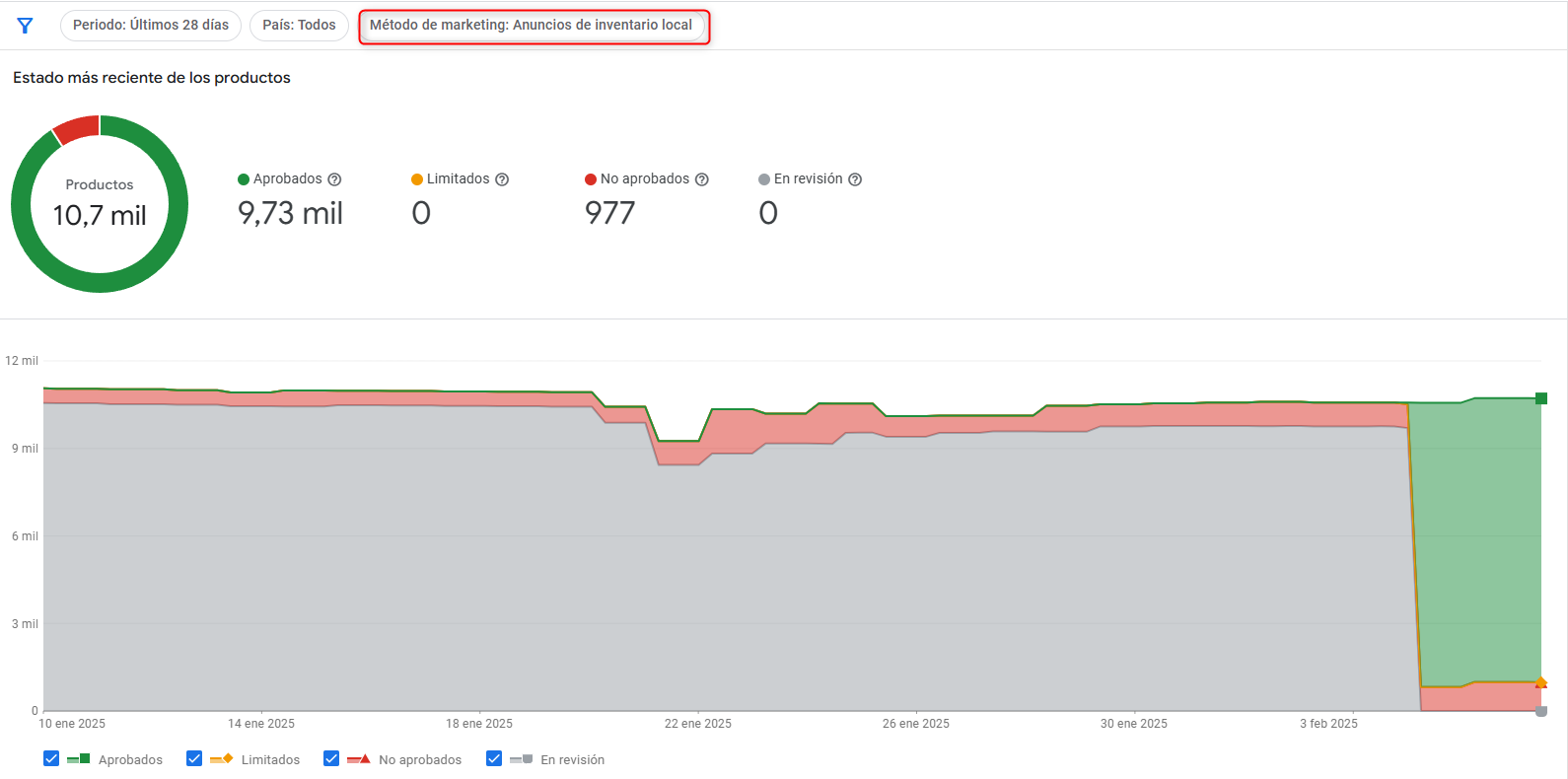The width and height of the screenshot is (1568, 779).
Task: Open help icon next to Aprobados
Action: tap(334, 179)
